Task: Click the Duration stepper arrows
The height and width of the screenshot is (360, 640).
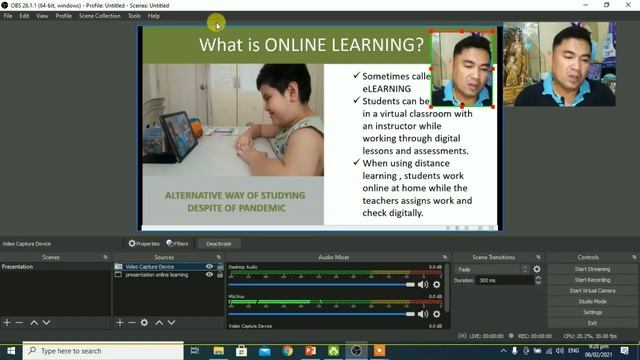Action: 538,280
